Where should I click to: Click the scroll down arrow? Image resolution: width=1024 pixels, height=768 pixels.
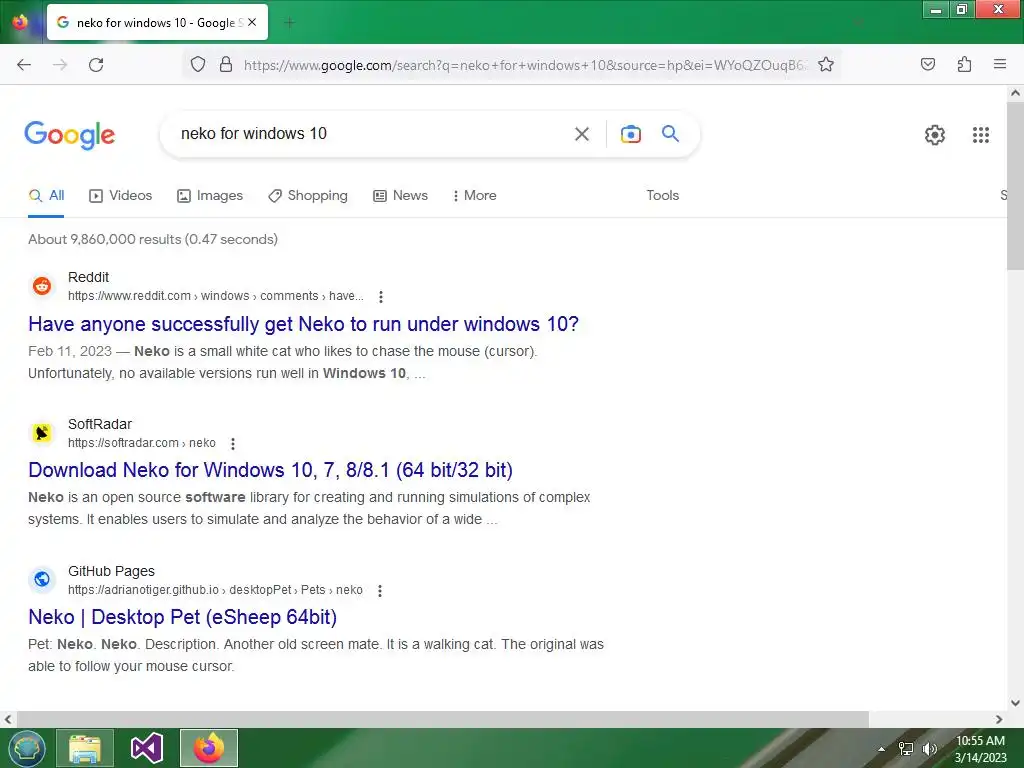(x=1016, y=703)
